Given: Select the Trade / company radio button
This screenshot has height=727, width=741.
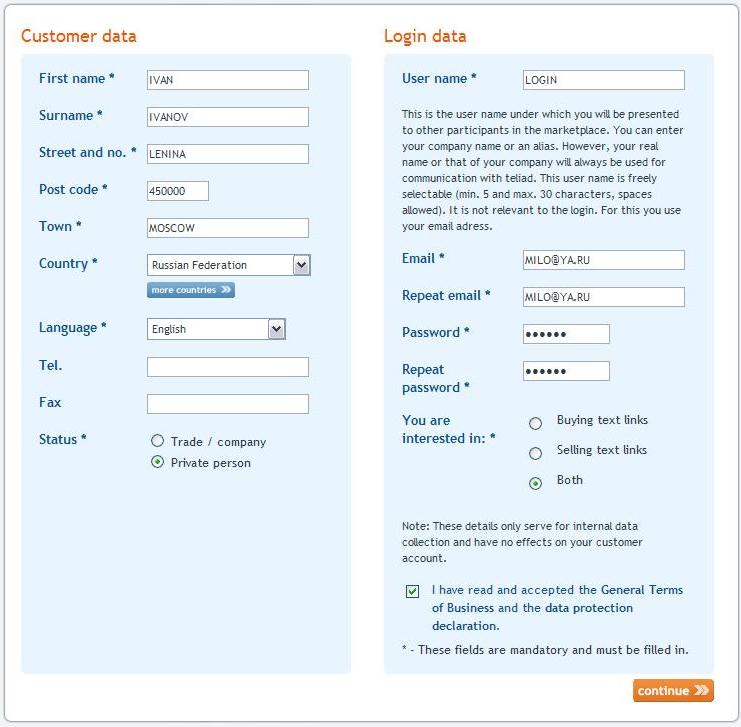Looking at the screenshot, I should click(x=157, y=441).
